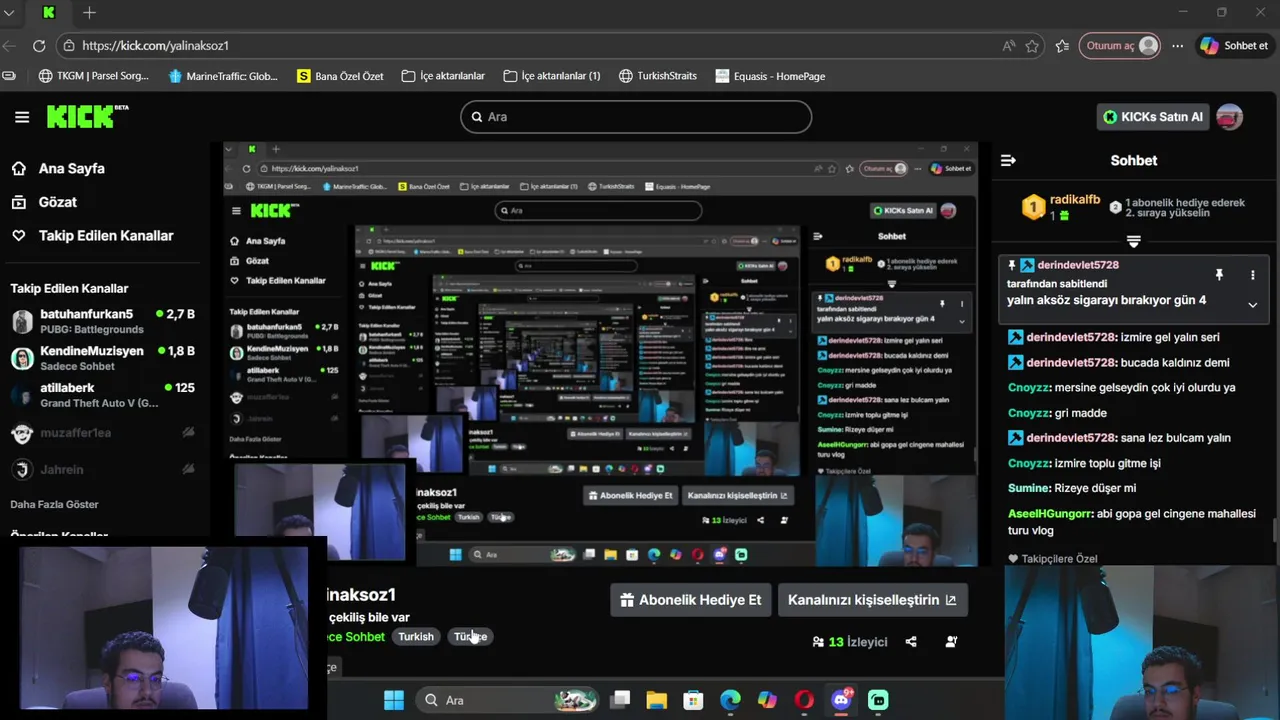Click Oturum aç in the browser toolbar
Viewport: 1280px width, 720px height.
click(1120, 46)
